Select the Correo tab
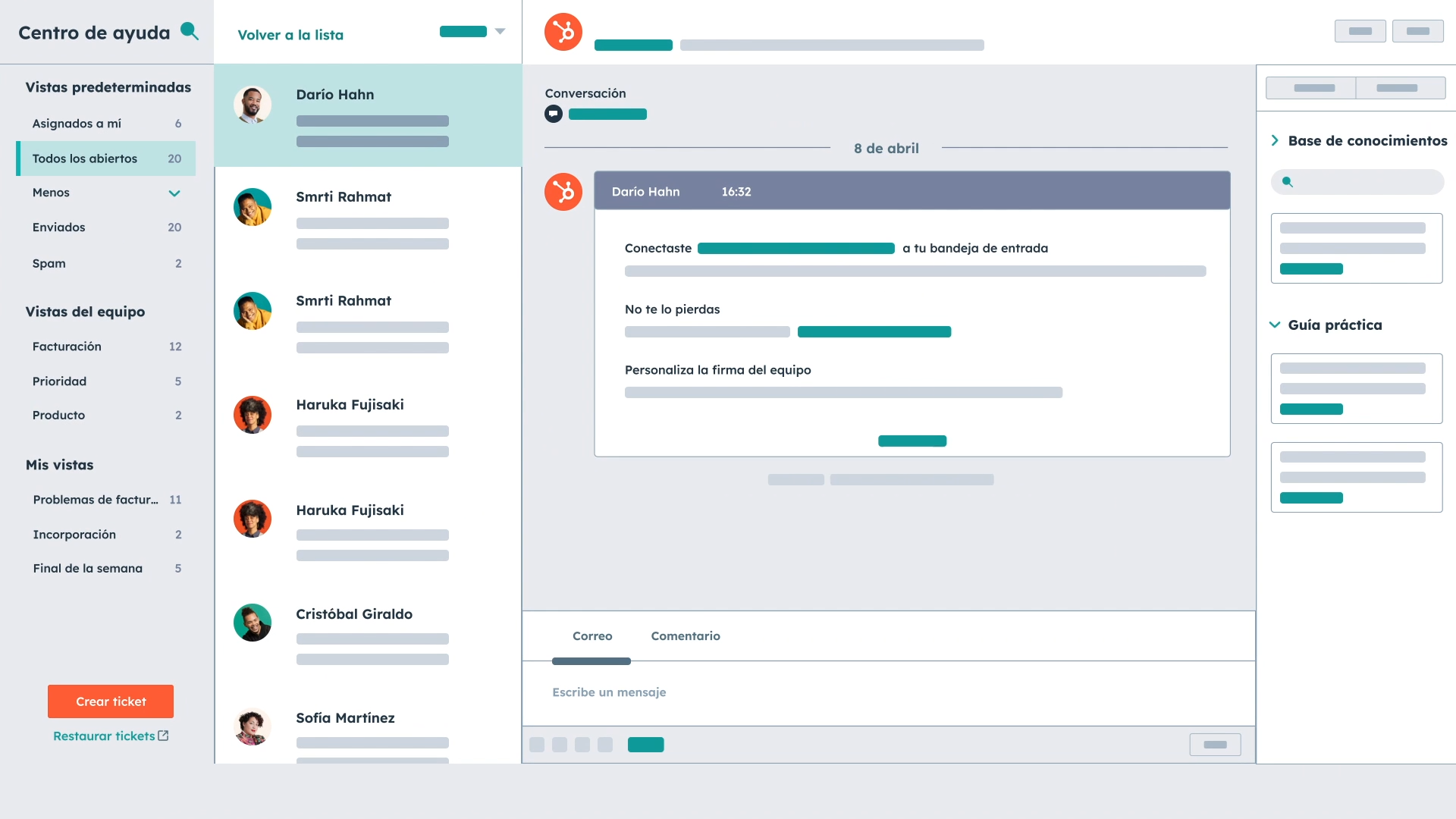Viewport: 1456px width, 819px height. [x=591, y=636]
